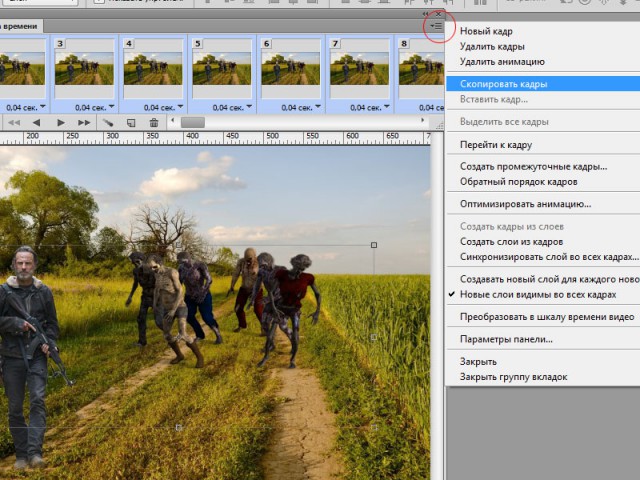Collapse the panel using double-arrow icon
640x480 pixels.
coord(426,14)
